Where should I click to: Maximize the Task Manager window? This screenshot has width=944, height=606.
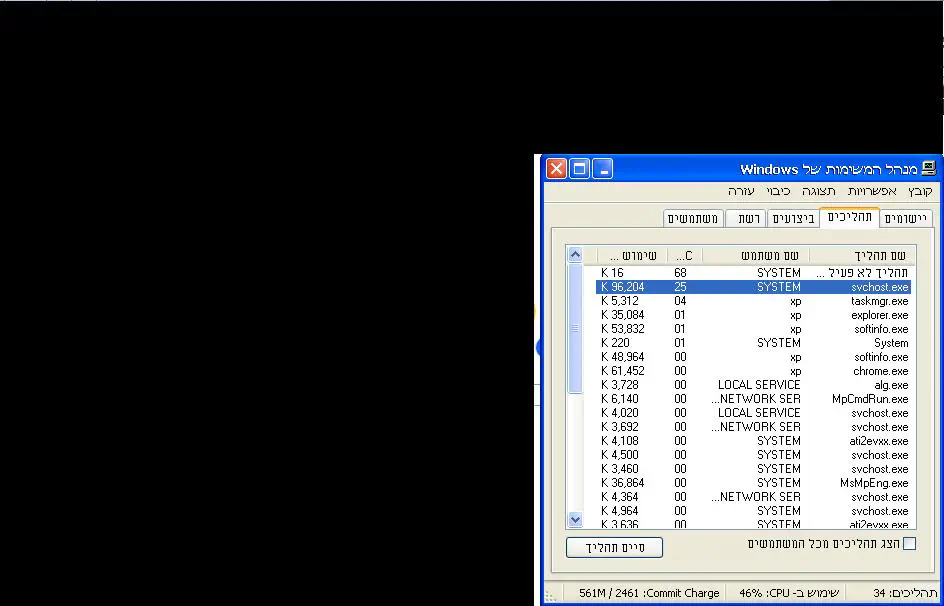[579, 168]
